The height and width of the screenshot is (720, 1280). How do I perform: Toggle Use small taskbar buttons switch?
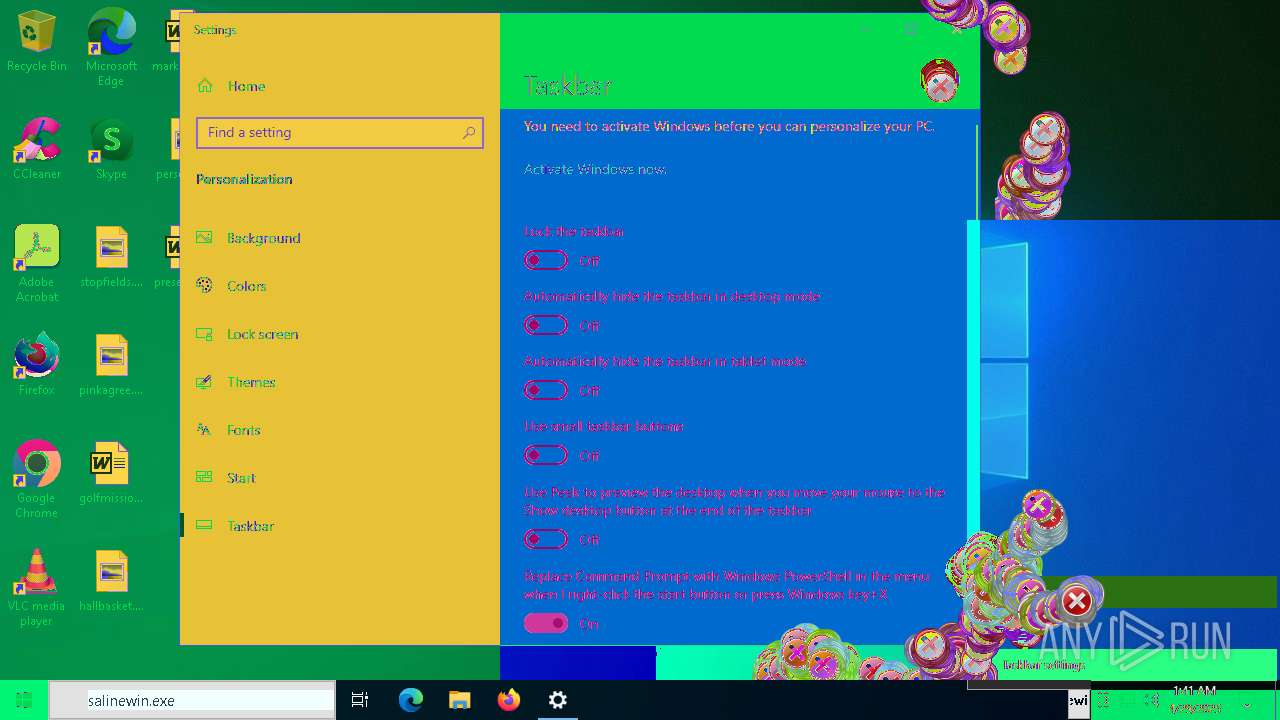click(546, 455)
